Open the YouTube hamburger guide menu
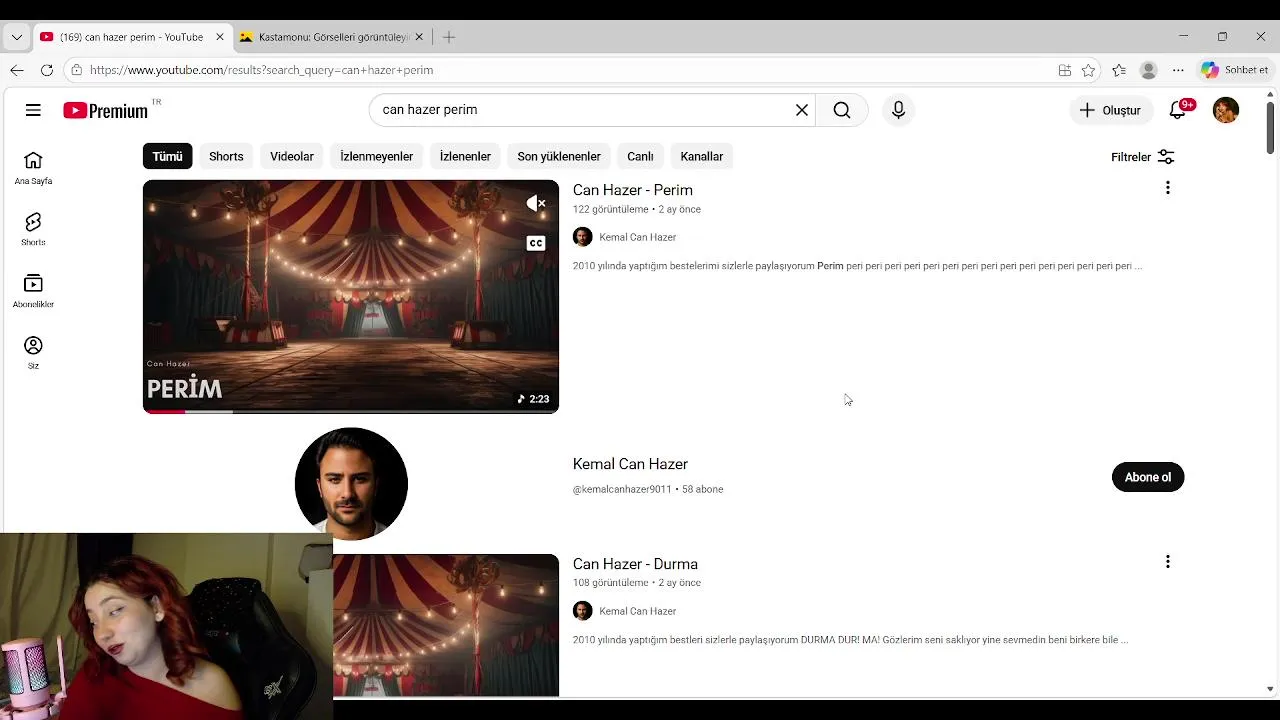The height and width of the screenshot is (720, 1280). click(33, 110)
